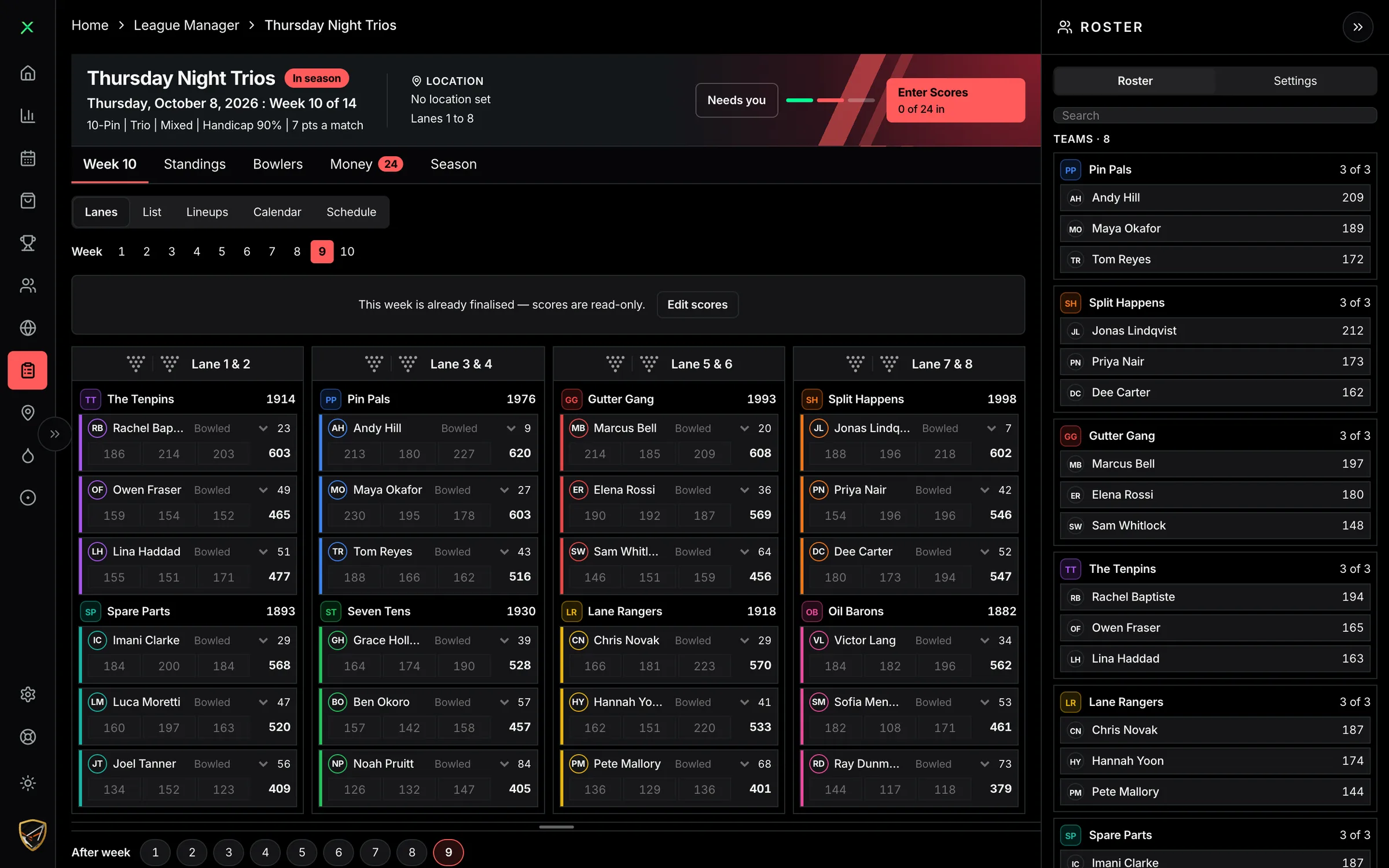
Task: Click the green X logo icon
Action: point(27,27)
